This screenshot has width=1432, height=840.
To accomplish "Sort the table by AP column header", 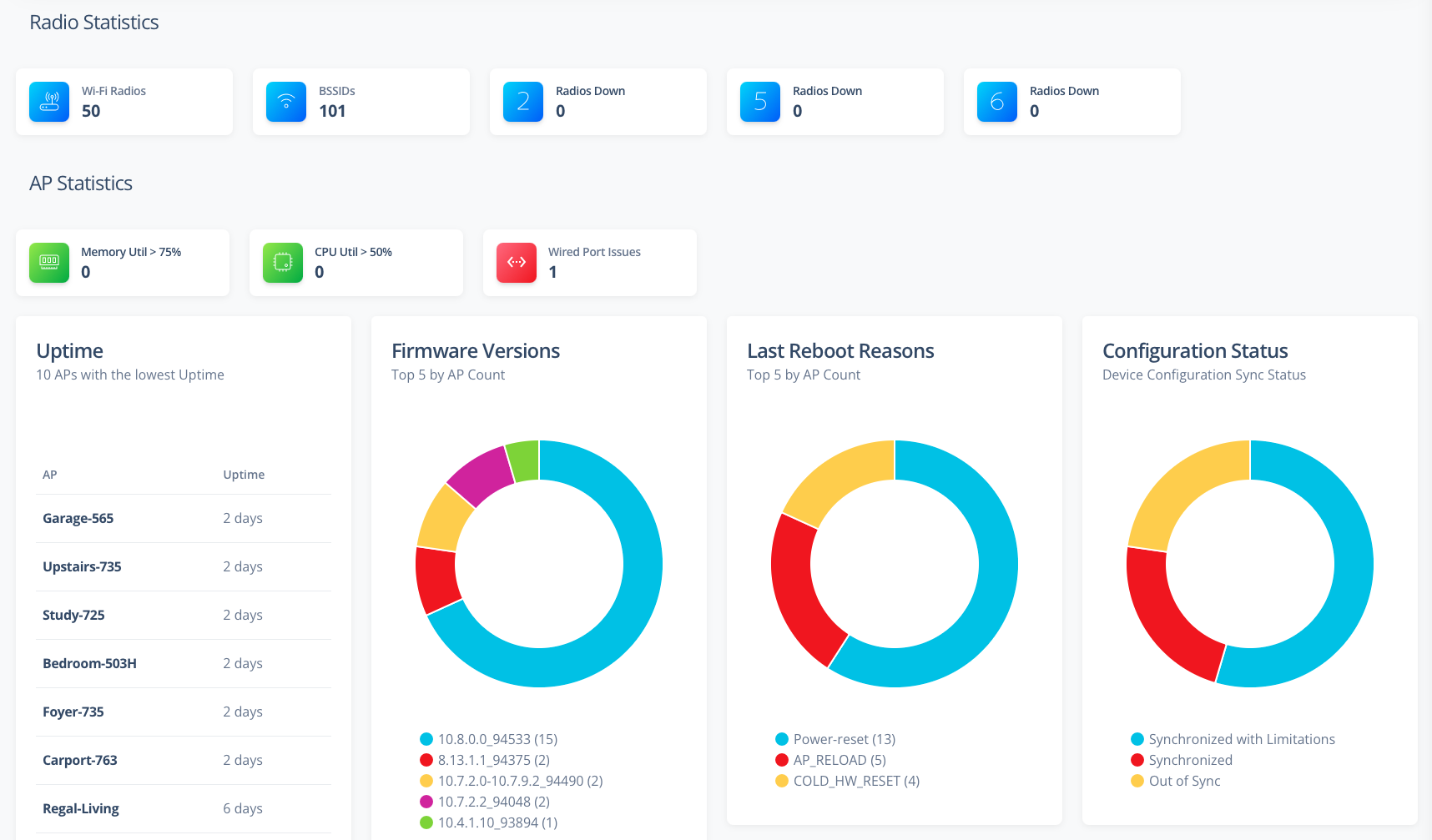I will [50, 475].
